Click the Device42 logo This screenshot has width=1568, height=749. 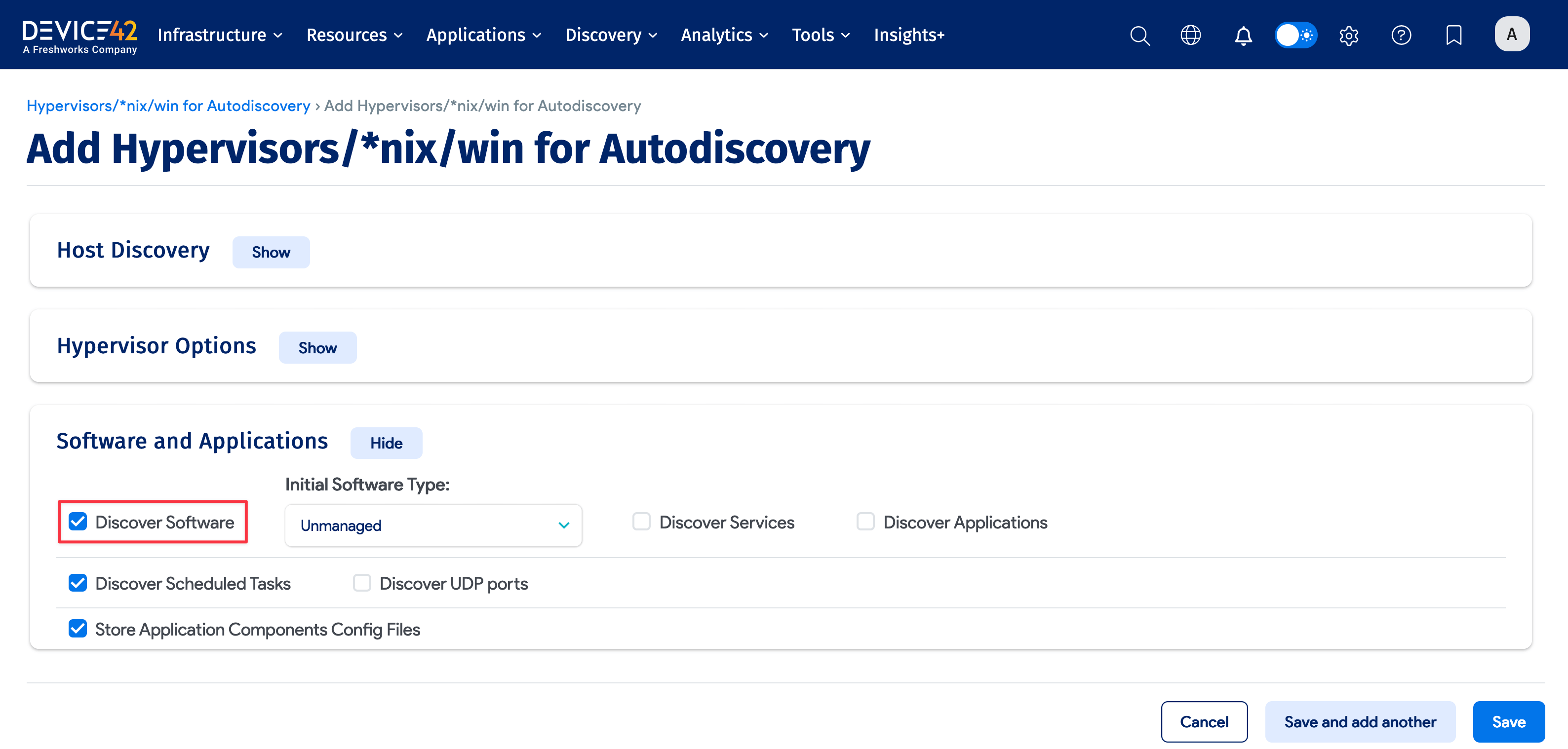click(x=79, y=35)
